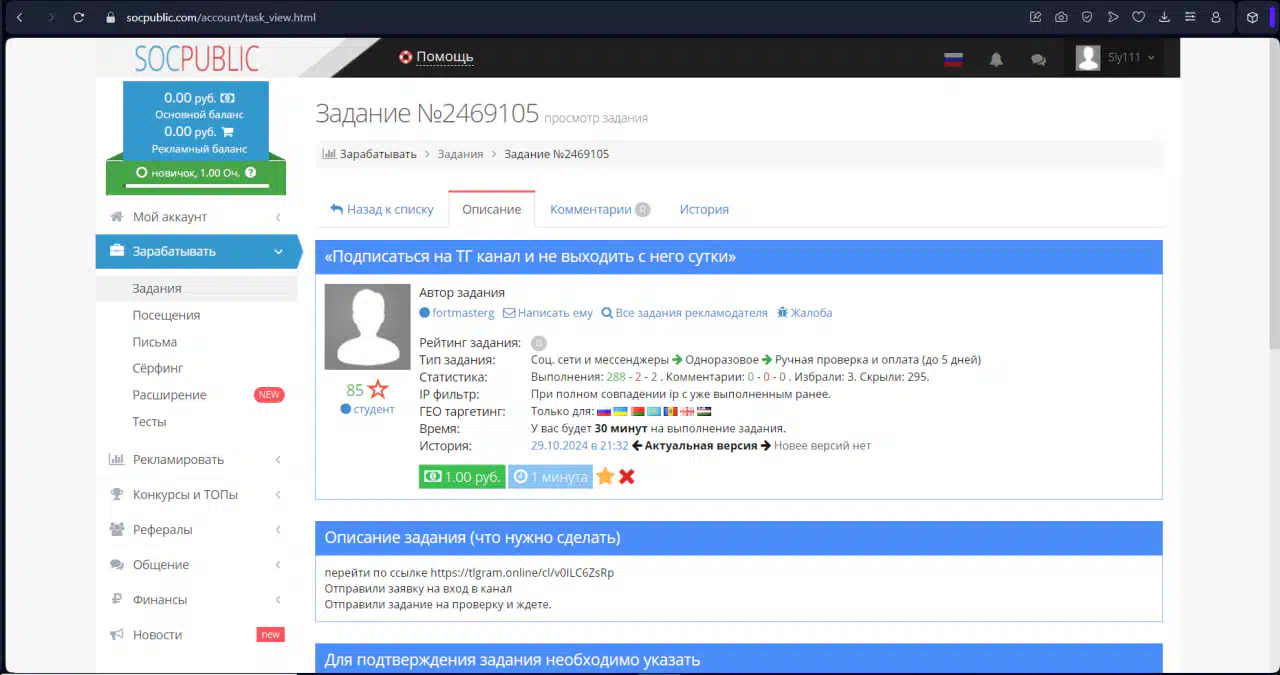Switch to the История tab

(x=704, y=209)
